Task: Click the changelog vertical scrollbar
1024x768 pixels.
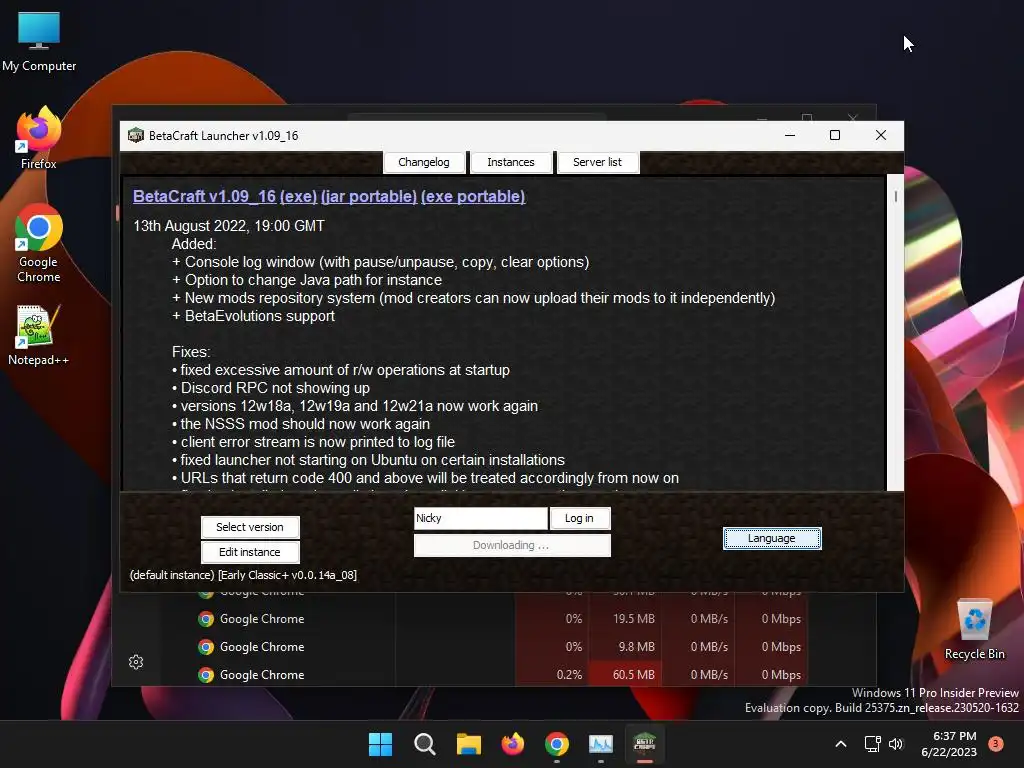Action: coord(895,332)
